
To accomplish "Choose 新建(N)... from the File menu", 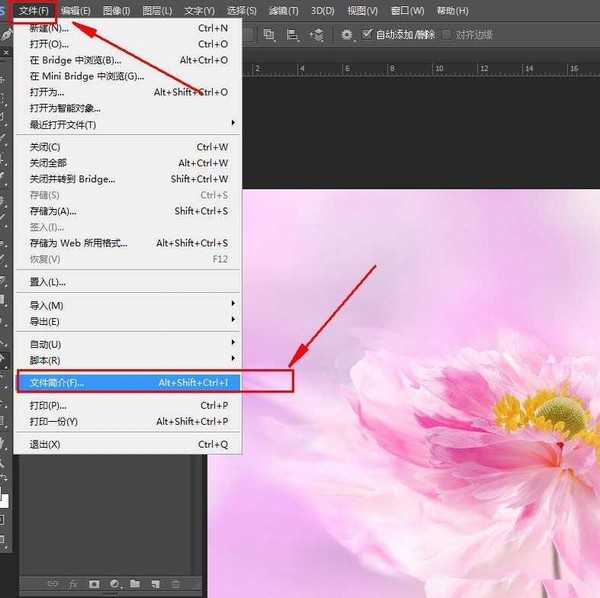I will [x=128, y=28].
